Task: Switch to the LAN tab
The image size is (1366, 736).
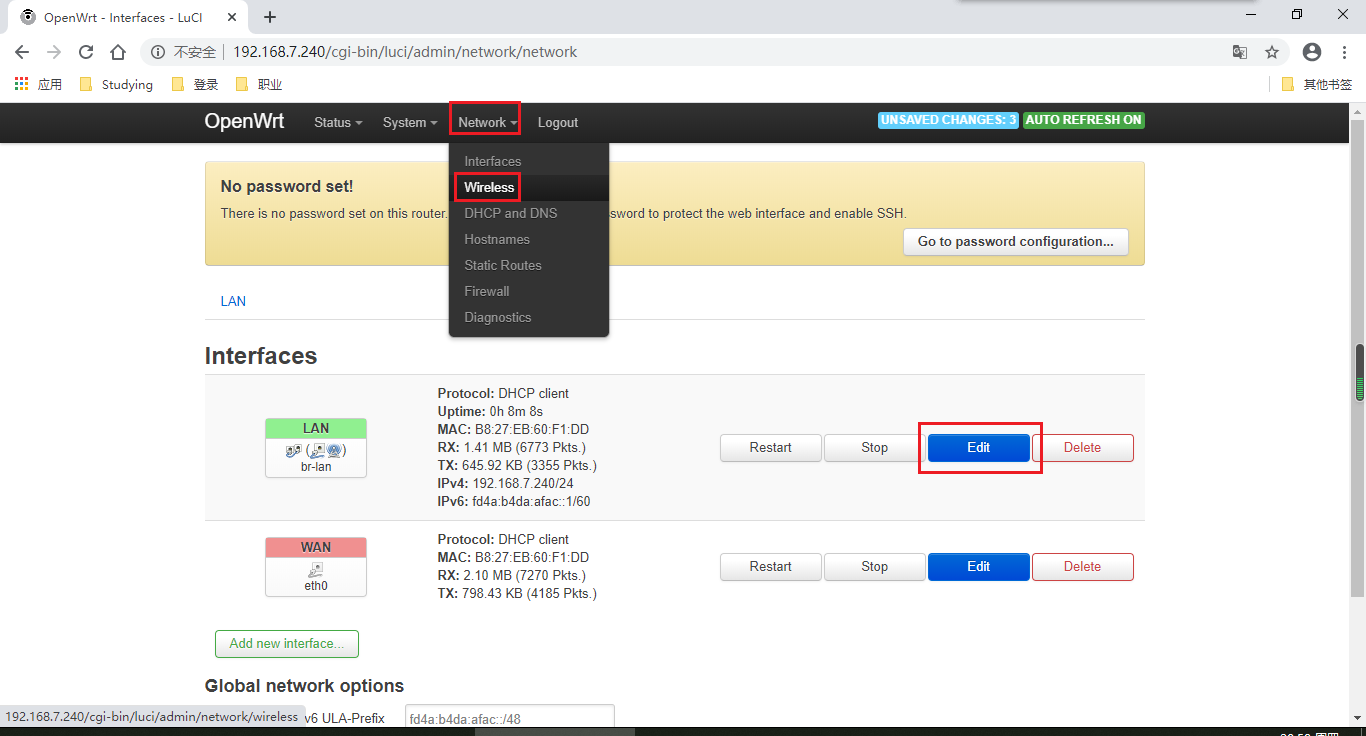Action: 233,301
